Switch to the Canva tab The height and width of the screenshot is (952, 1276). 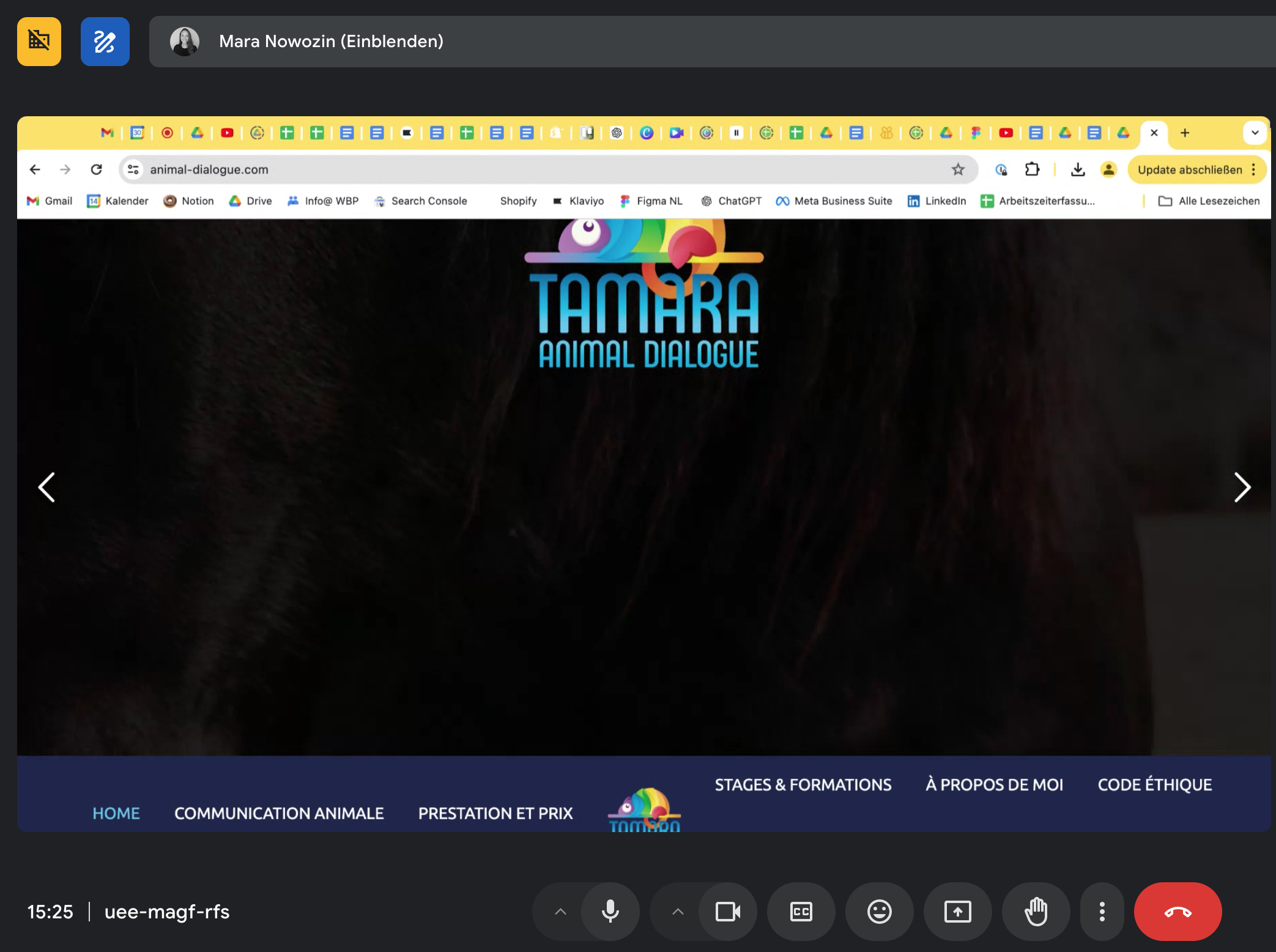[x=647, y=133]
